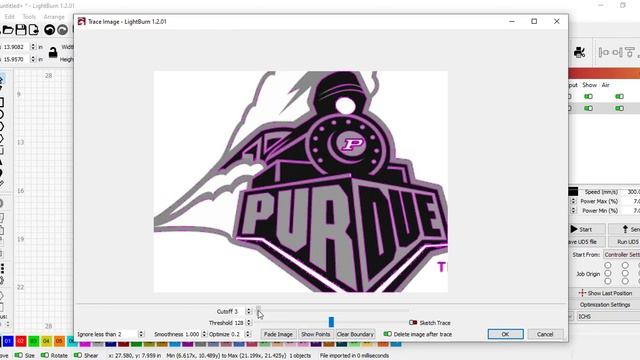Save project with the floppy disk icon
The height and width of the screenshot is (360, 640).
(x=21, y=30)
